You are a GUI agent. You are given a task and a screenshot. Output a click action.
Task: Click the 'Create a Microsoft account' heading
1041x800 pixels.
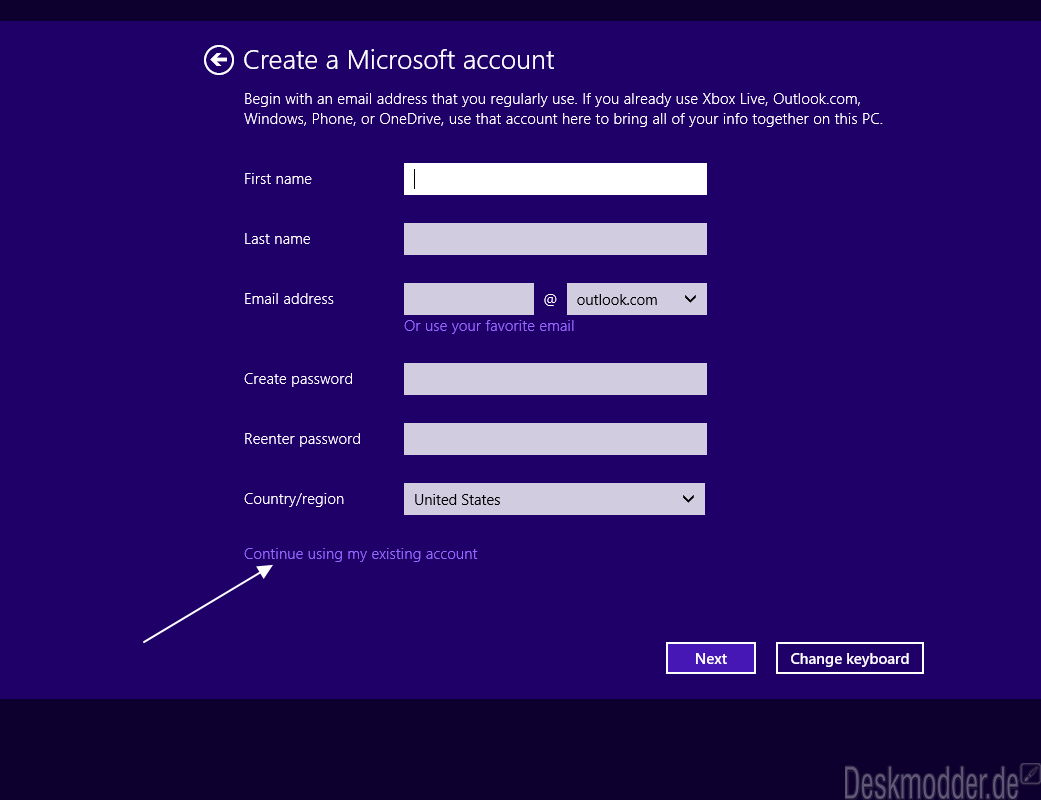tap(398, 60)
